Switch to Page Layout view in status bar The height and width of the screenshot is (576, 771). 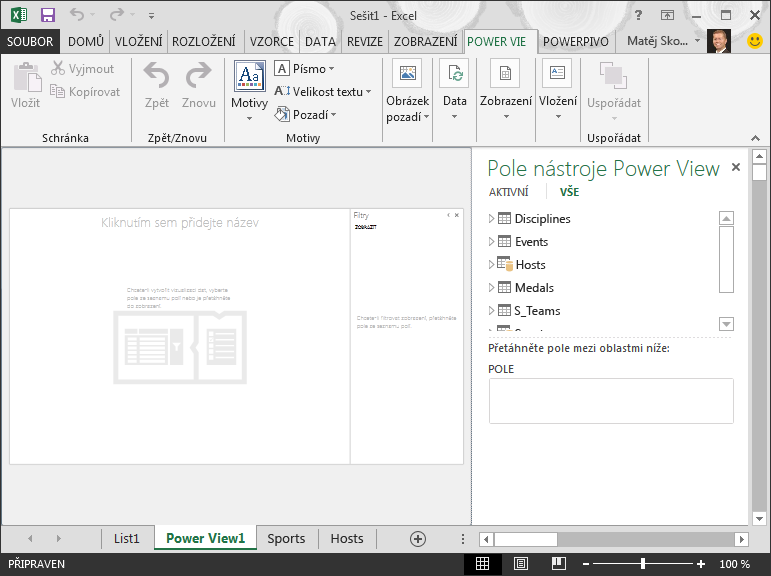[x=521, y=564]
